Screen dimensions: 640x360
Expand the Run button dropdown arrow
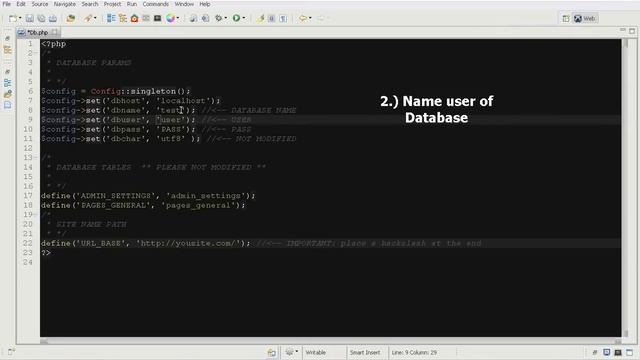244,18
